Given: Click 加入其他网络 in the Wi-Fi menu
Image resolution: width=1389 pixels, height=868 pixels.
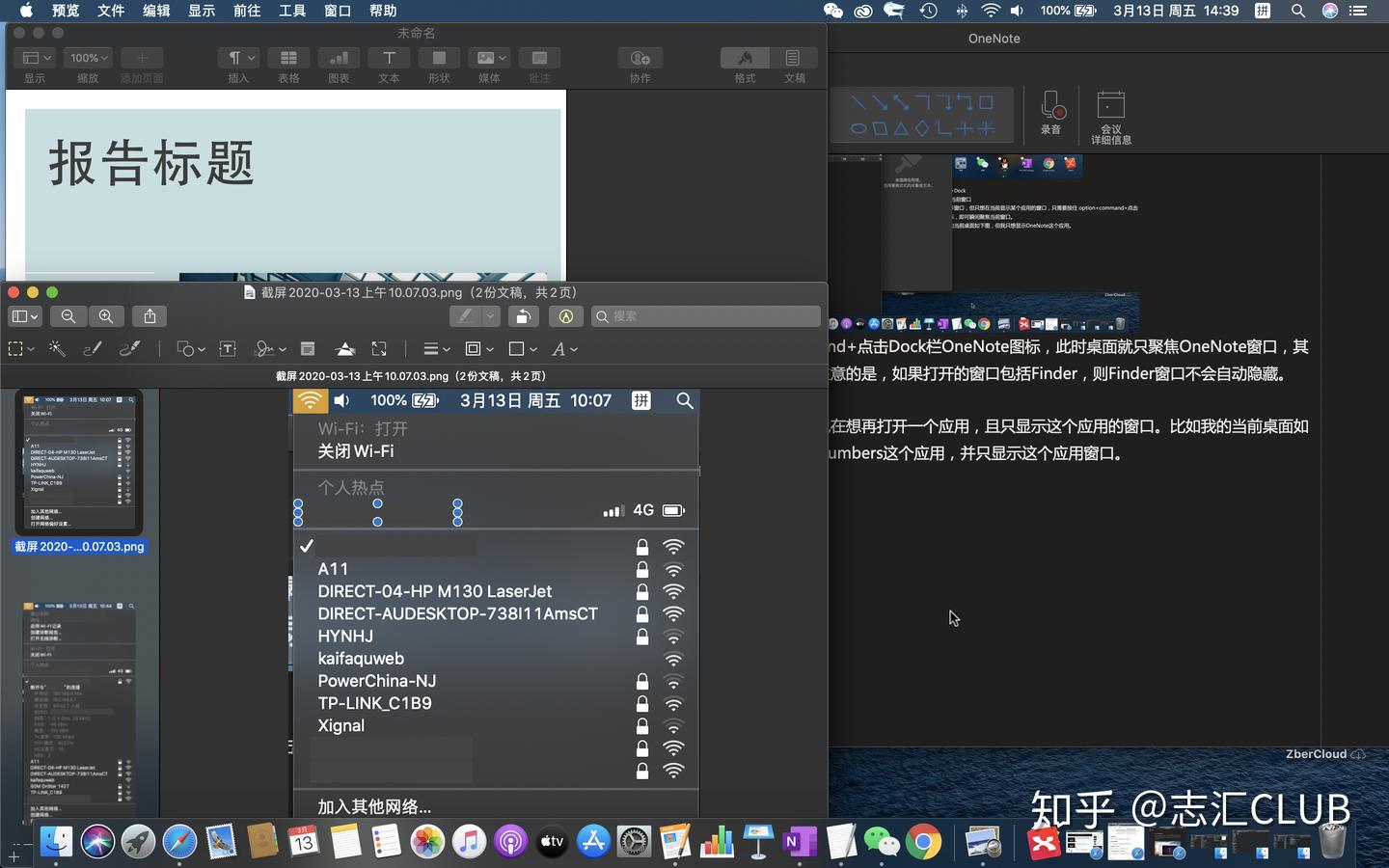Looking at the screenshot, I should click(x=373, y=806).
